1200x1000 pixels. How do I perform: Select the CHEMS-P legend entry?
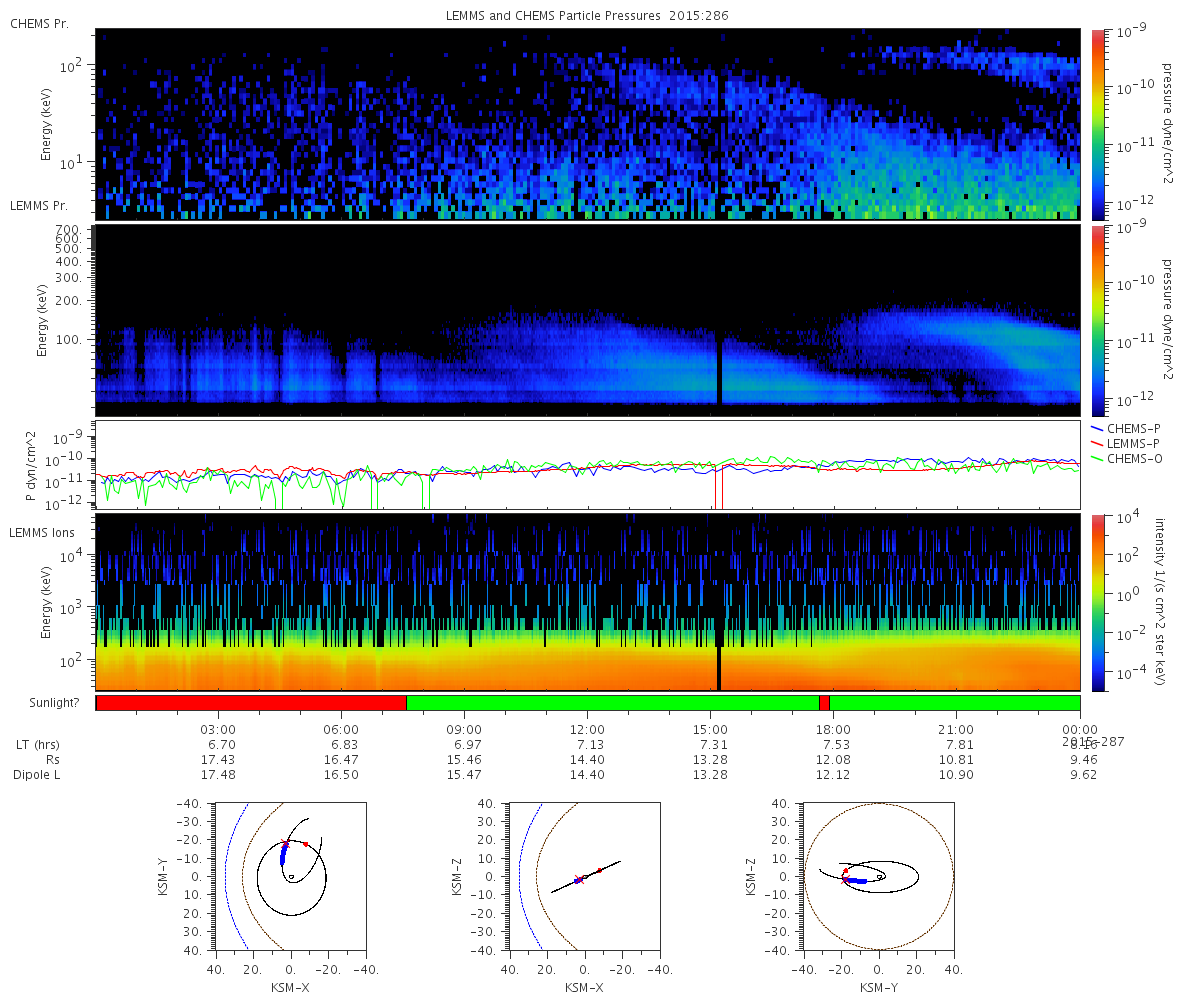1129,428
